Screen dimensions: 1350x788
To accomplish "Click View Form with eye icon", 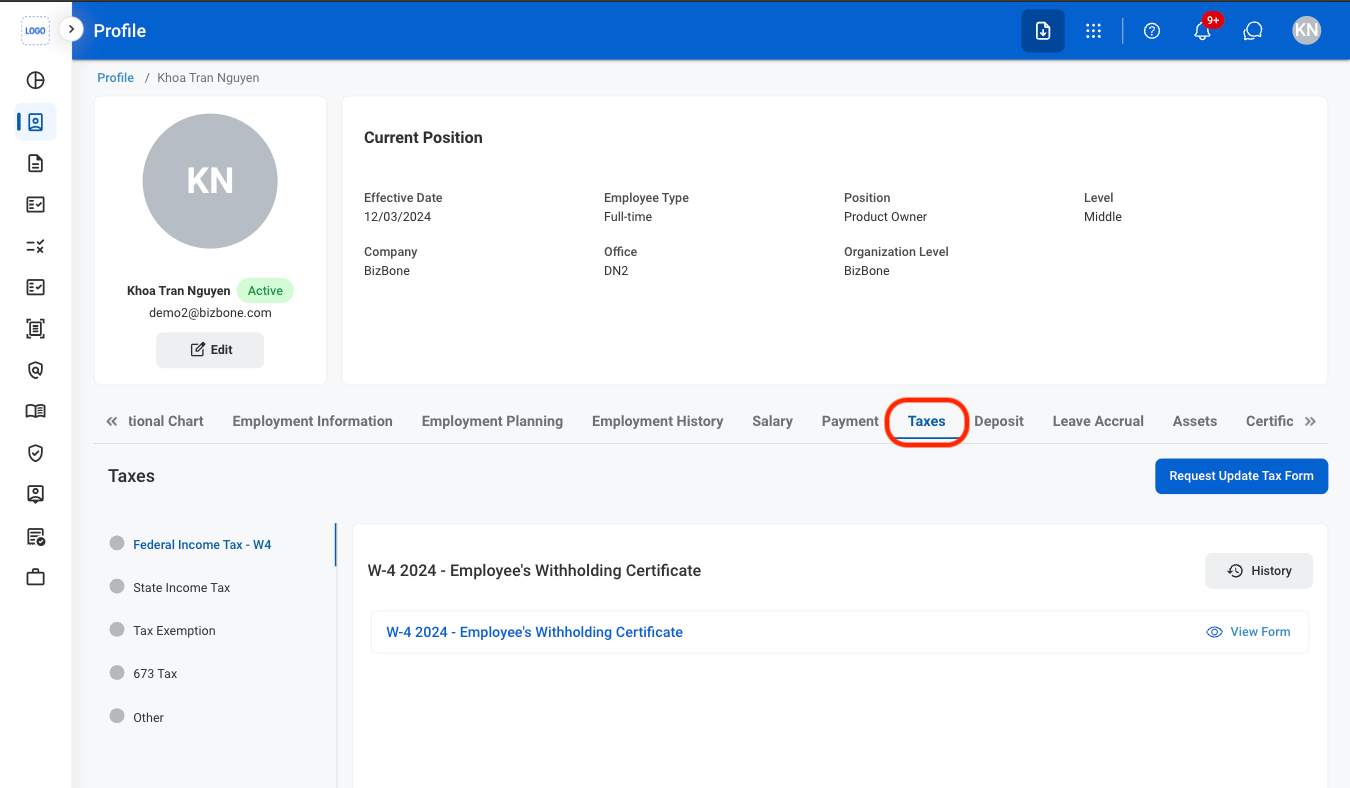I will pos(1248,632).
